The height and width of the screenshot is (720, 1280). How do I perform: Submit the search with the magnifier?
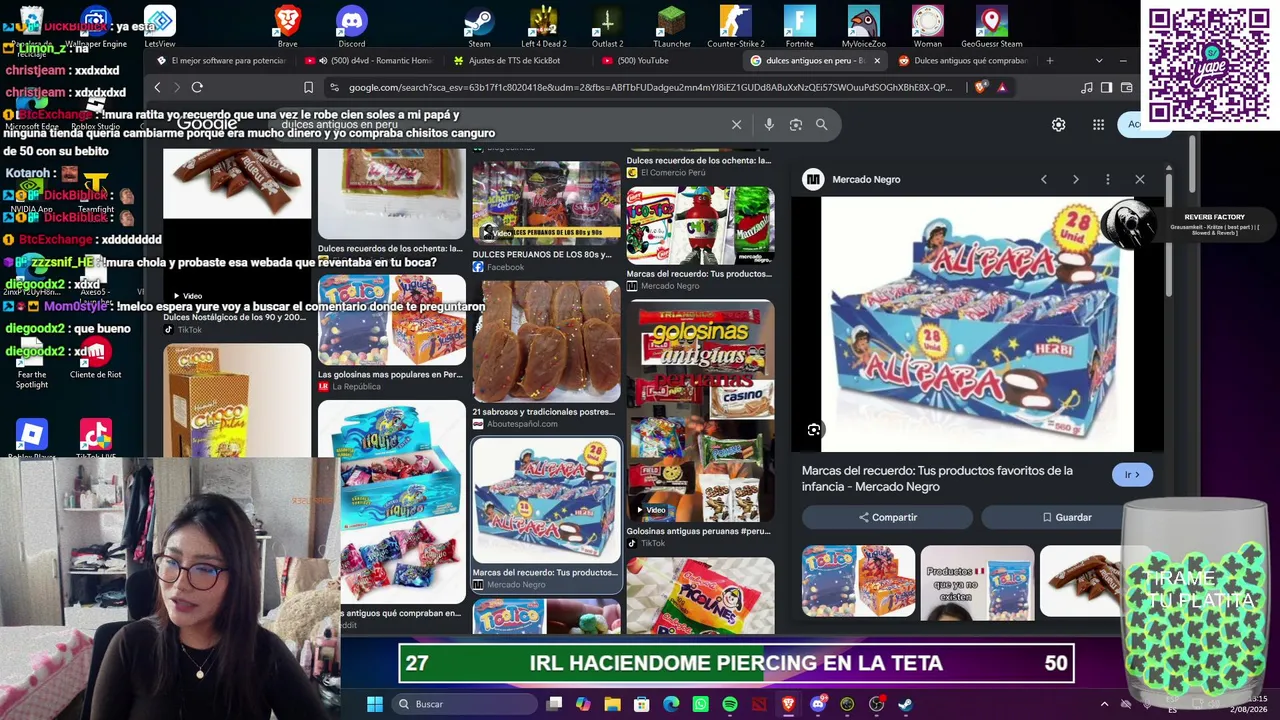point(821,125)
